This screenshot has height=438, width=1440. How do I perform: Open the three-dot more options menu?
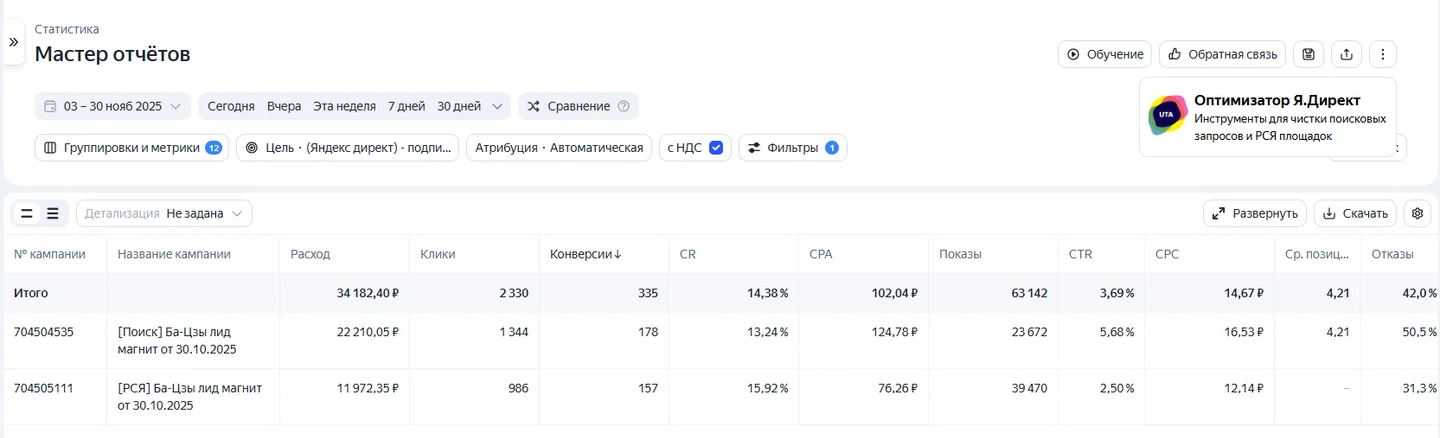(x=1382, y=54)
